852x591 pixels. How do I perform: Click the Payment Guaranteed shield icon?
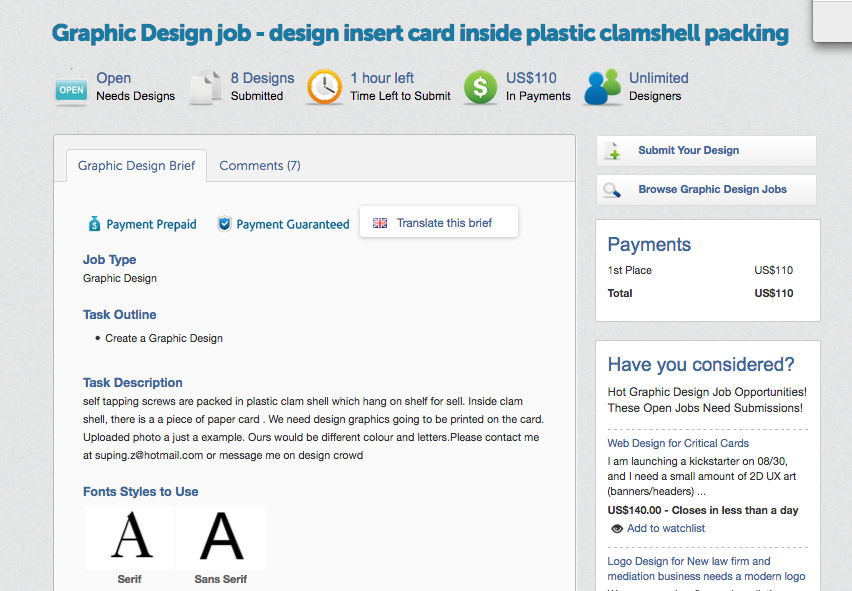224,224
